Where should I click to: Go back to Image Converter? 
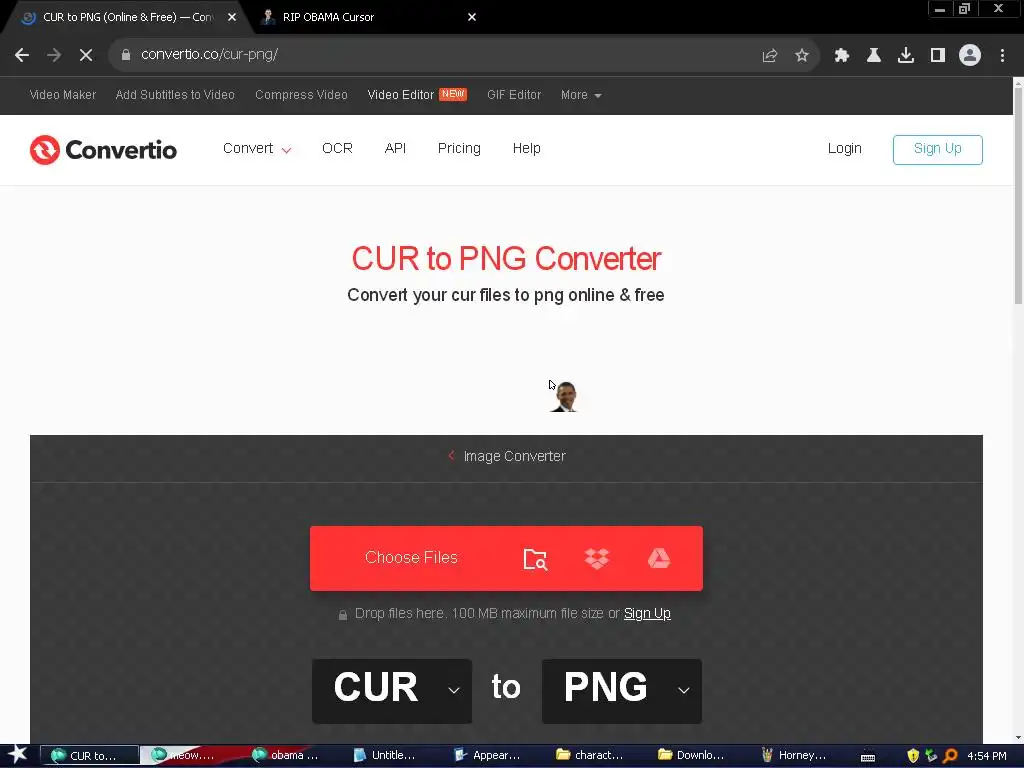507,456
